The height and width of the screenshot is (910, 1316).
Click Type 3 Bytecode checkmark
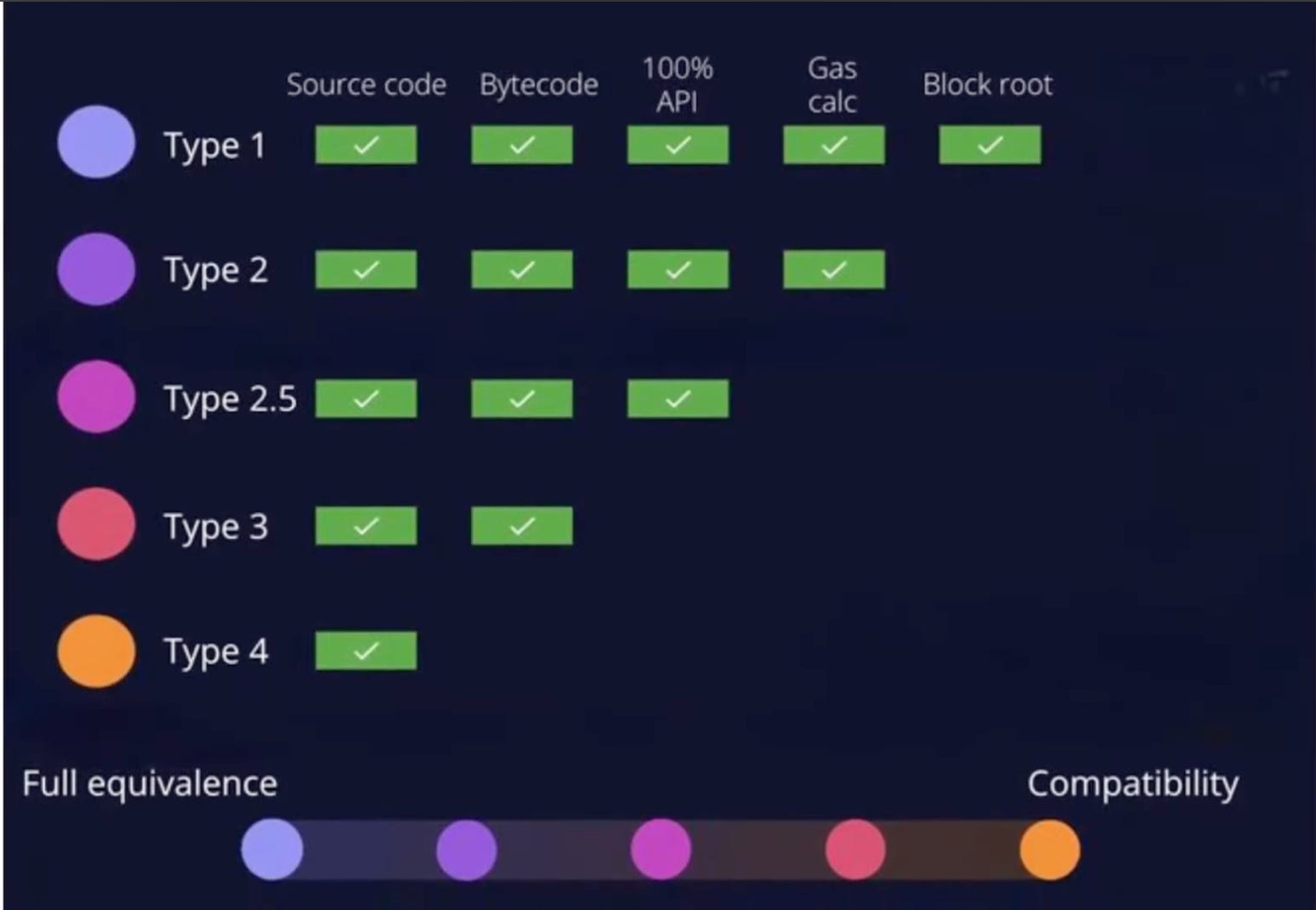[x=522, y=526]
